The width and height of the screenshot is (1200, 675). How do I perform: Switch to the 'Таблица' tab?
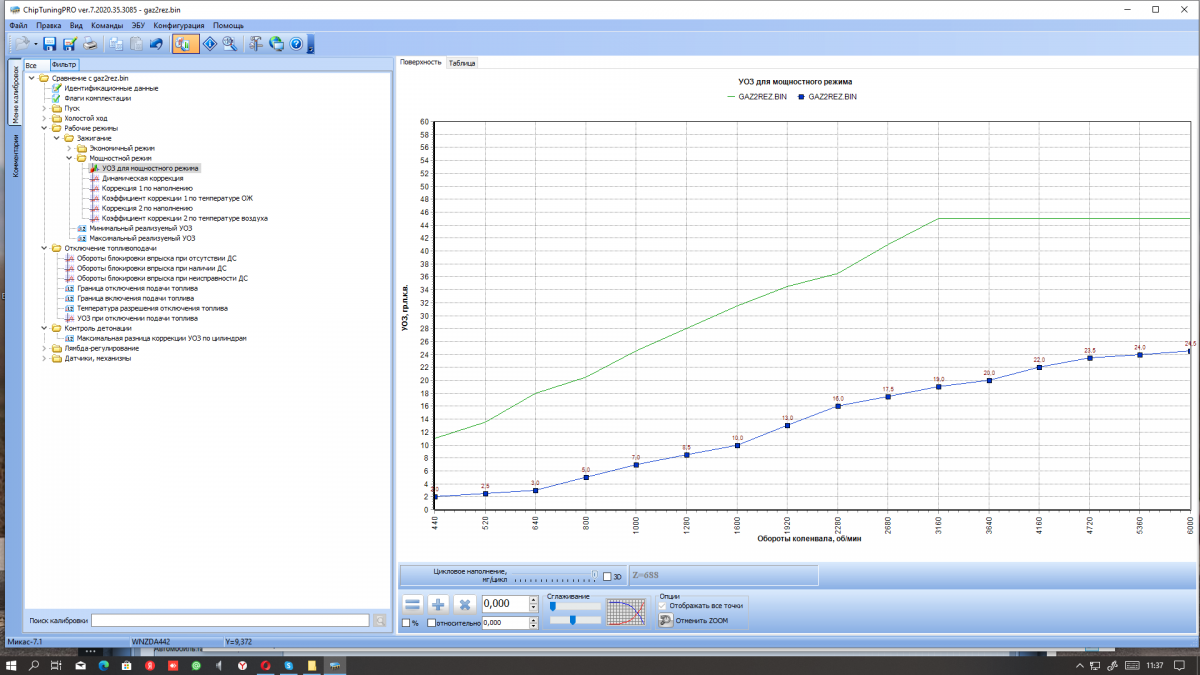pos(462,62)
